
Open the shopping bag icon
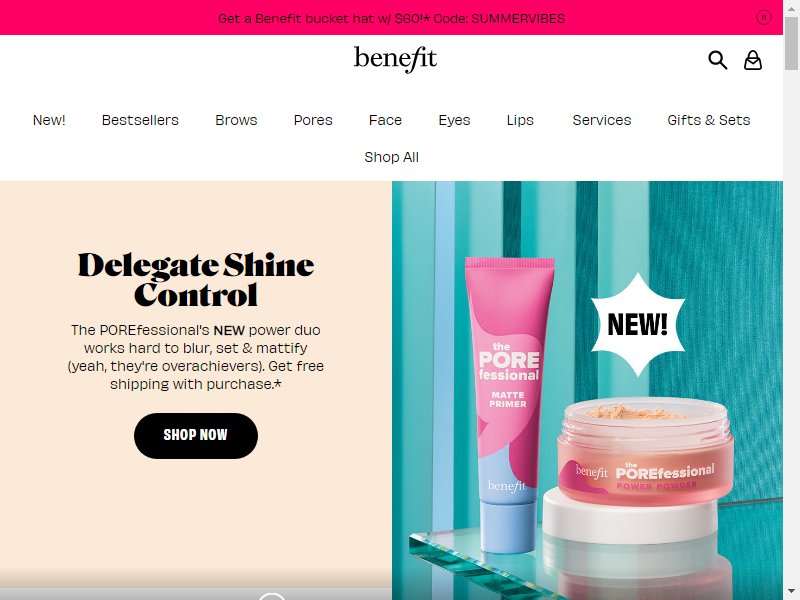[x=753, y=60]
